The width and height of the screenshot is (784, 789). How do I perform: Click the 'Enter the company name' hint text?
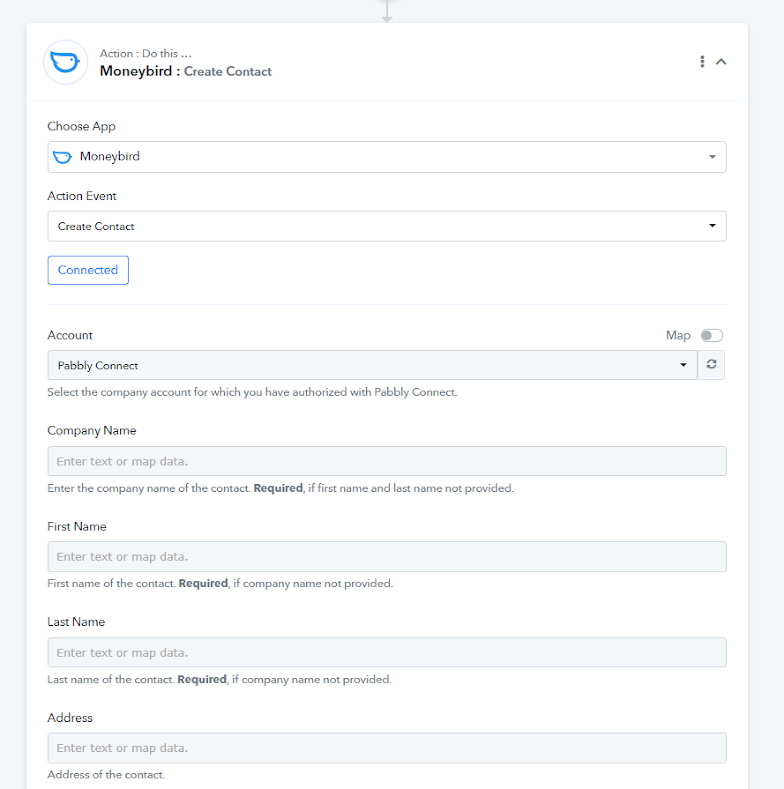[x=281, y=488]
